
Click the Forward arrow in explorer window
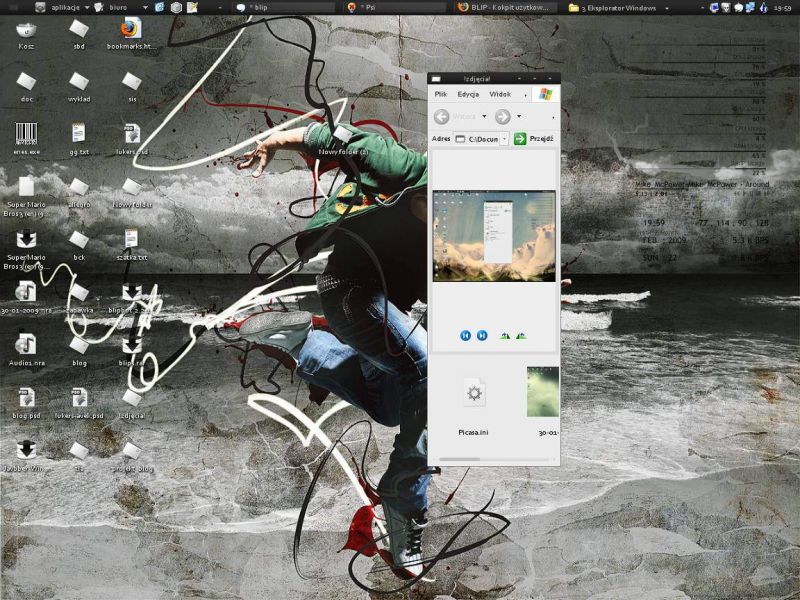503,117
